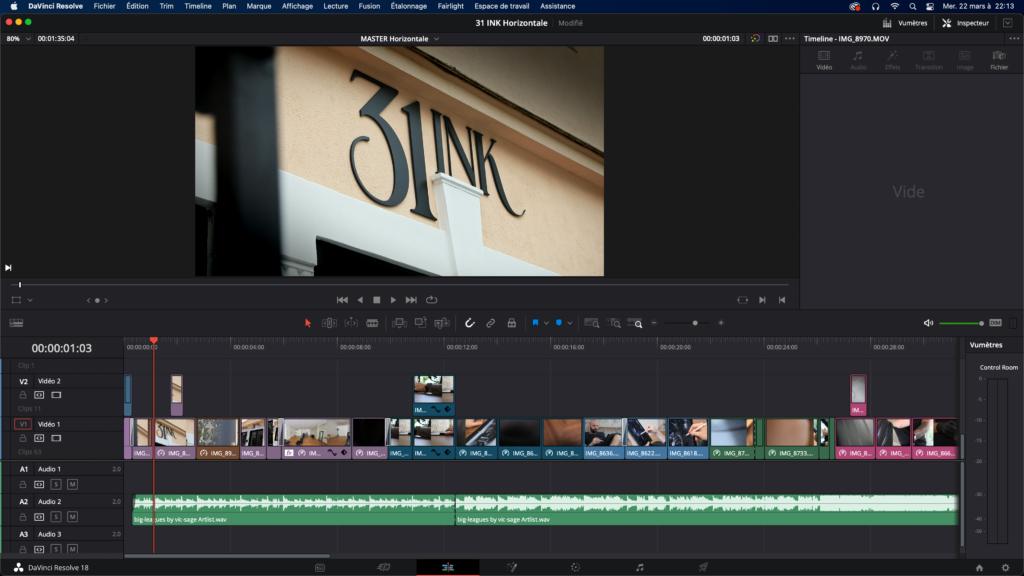
Task: Click the Play button
Action: [393, 300]
